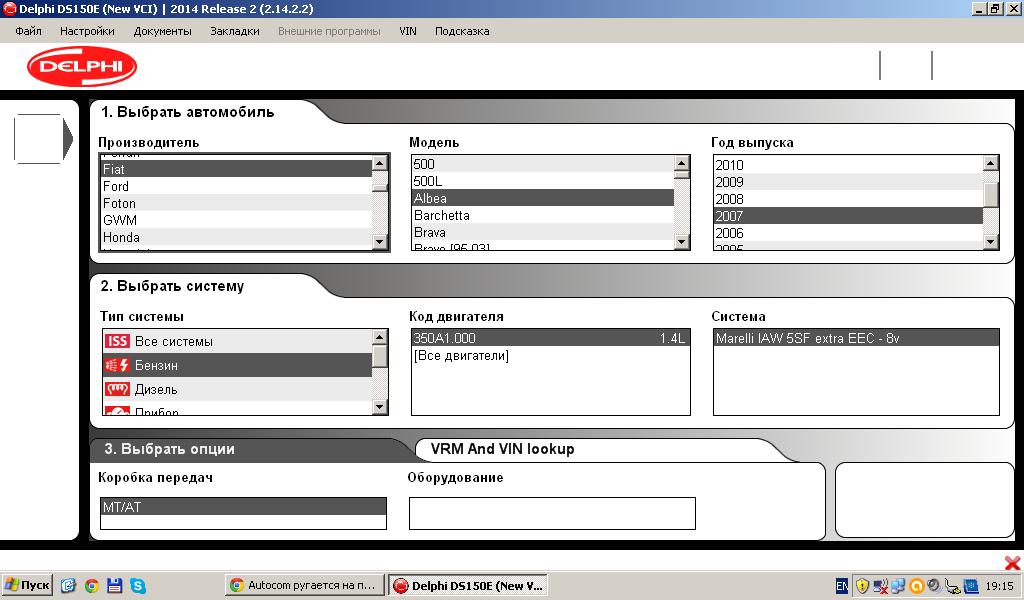Viewport: 1024px width, 600px height.
Task: Select model 500
Action: [543, 164]
